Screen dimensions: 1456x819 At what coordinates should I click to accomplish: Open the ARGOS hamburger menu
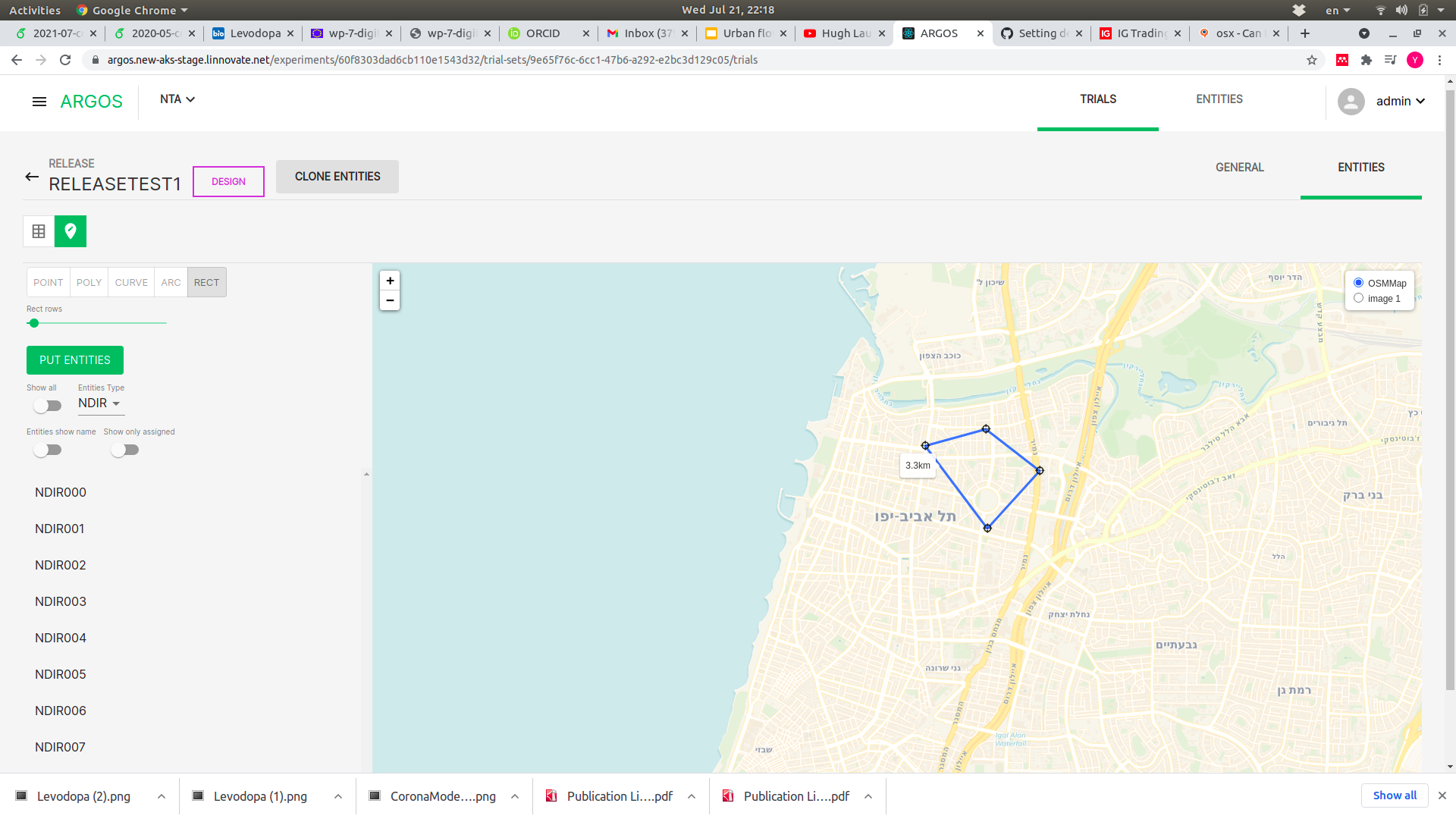click(39, 102)
